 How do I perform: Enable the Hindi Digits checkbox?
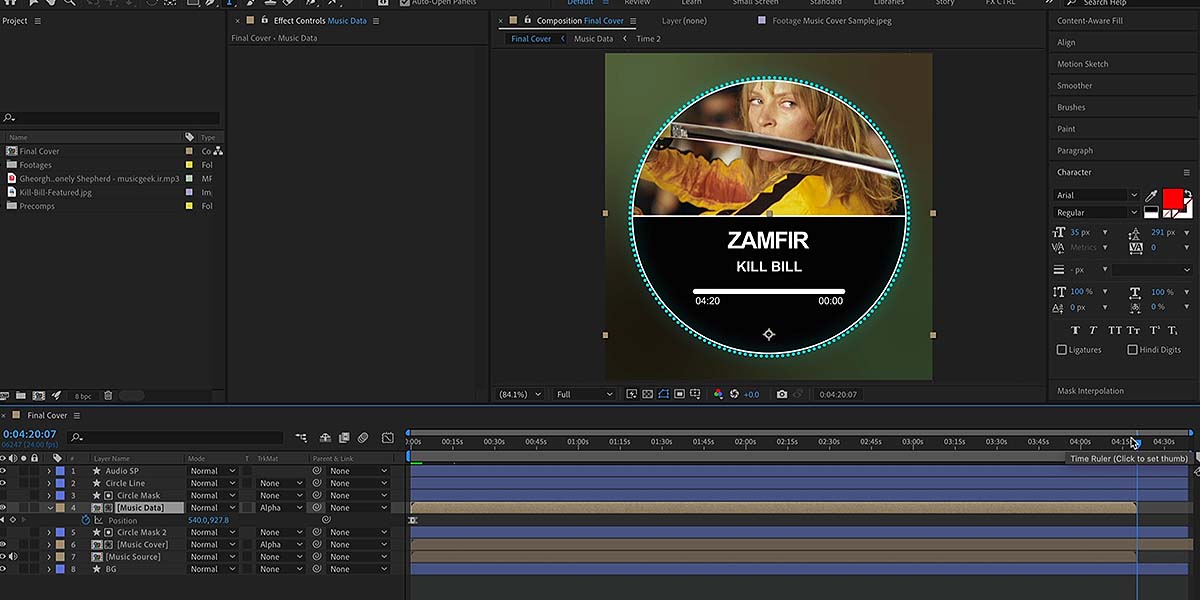tap(1132, 350)
